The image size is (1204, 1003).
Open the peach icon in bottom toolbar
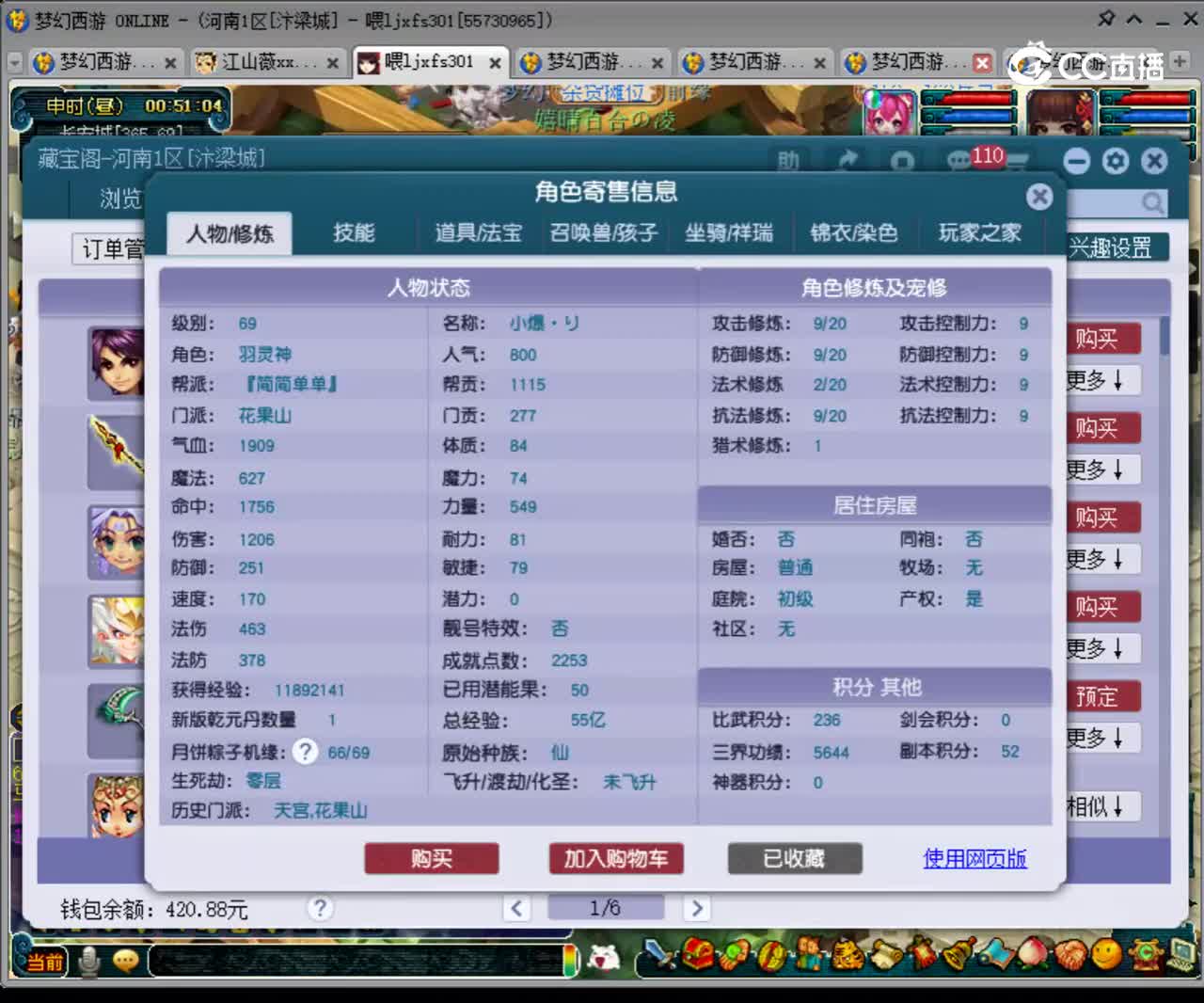(x=1034, y=955)
